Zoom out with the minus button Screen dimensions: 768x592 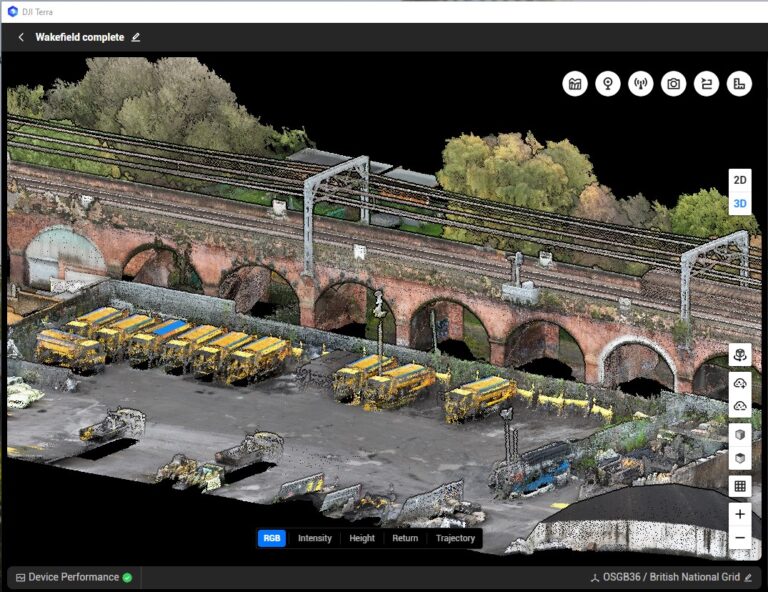pos(740,538)
